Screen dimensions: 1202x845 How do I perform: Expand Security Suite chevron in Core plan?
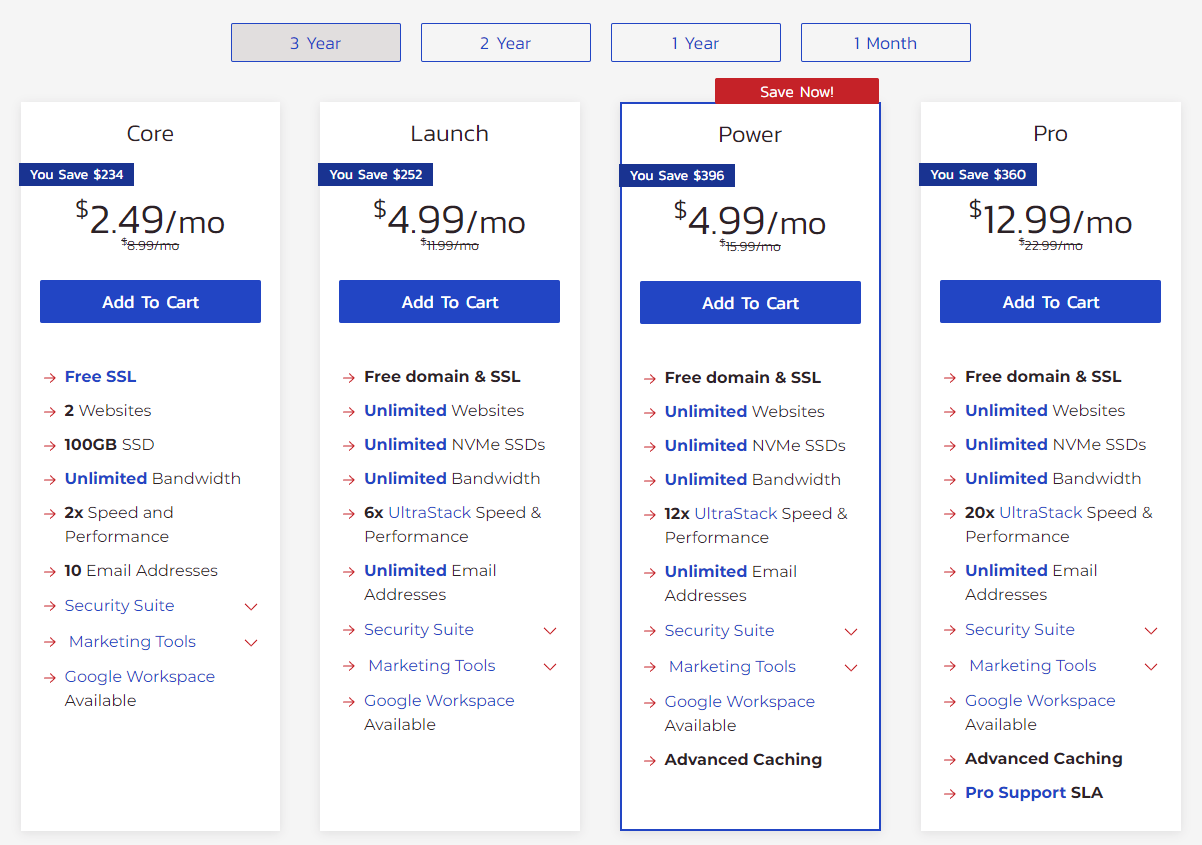click(x=251, y=607)
